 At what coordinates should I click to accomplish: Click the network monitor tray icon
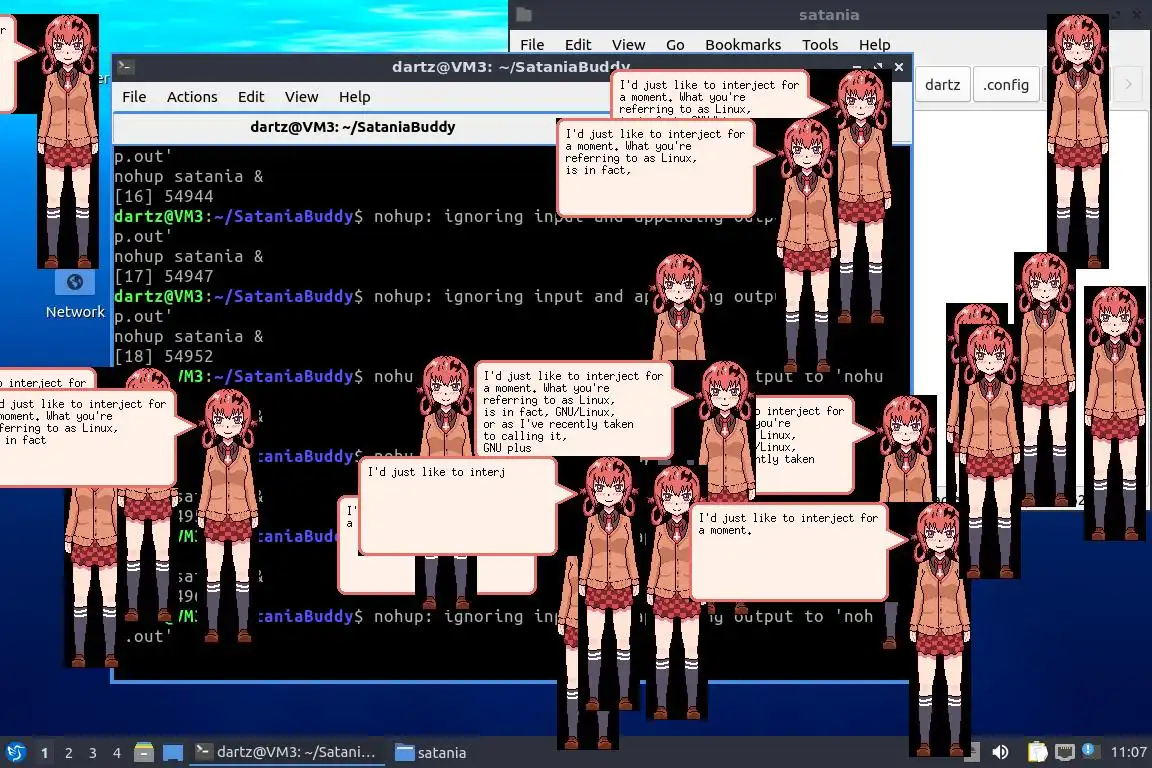click(x=1065, y=752)
